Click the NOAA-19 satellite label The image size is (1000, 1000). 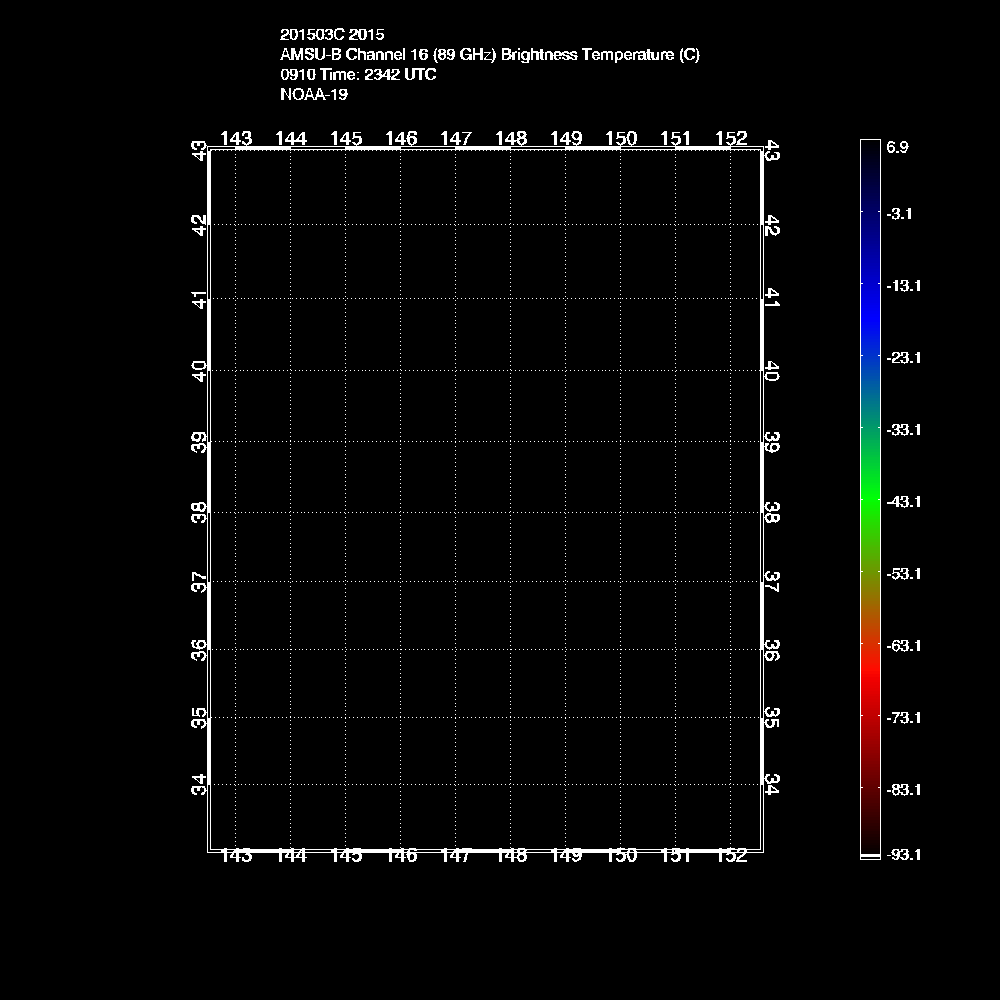click(x=314, y=95)
